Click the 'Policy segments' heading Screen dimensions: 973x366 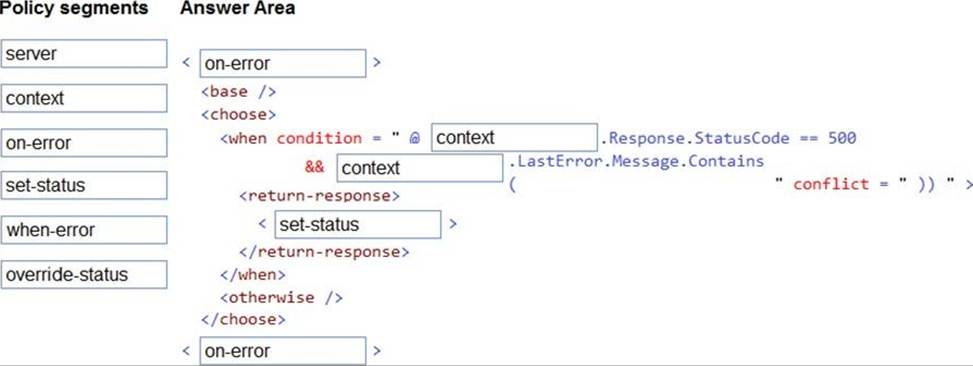74,8
